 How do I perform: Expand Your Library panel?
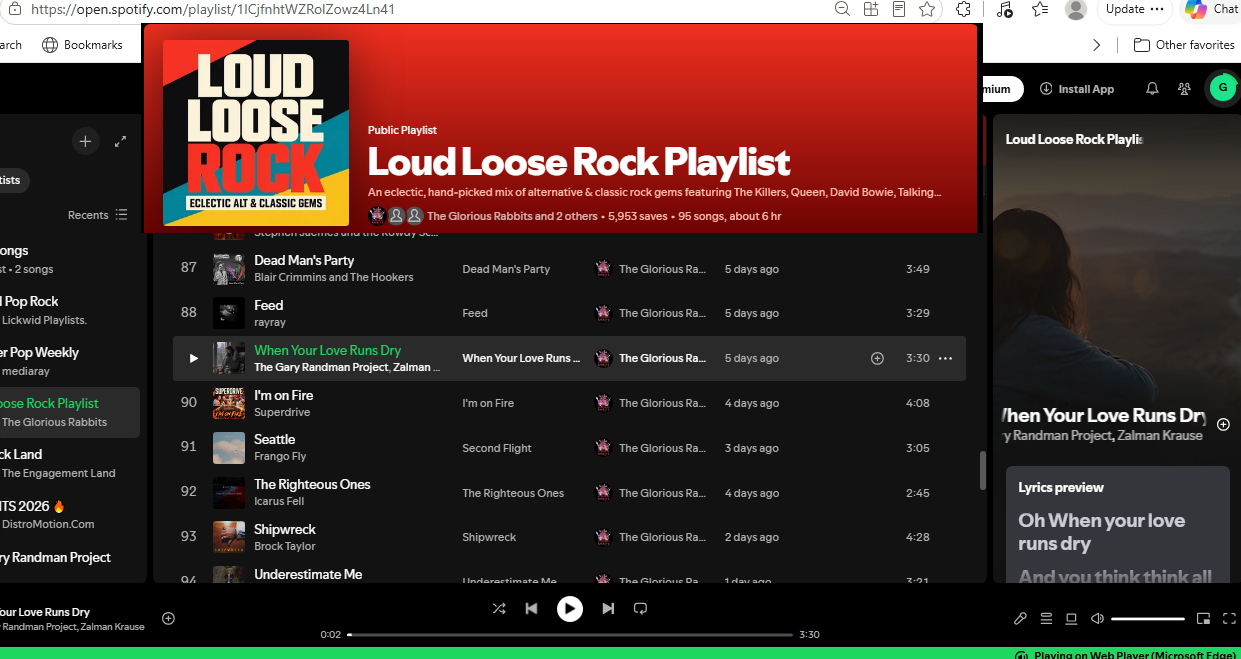tap(121, 142)
